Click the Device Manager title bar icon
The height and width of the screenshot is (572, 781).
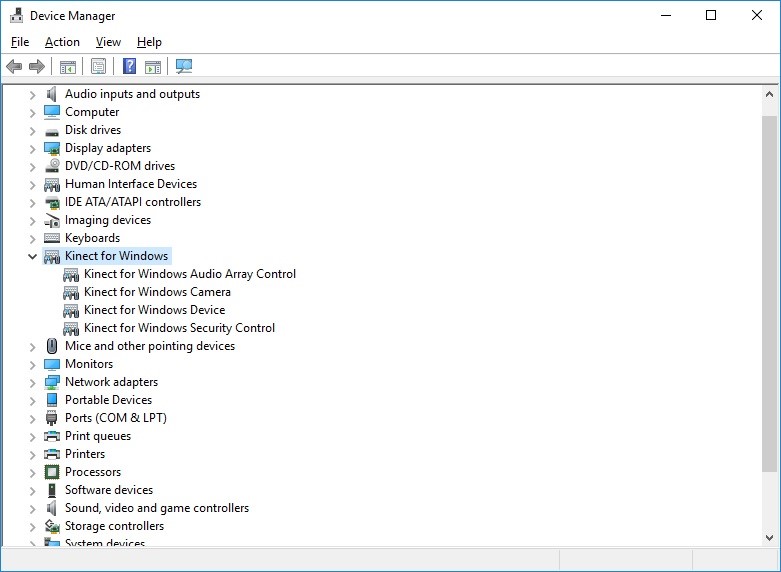(16, 15)
